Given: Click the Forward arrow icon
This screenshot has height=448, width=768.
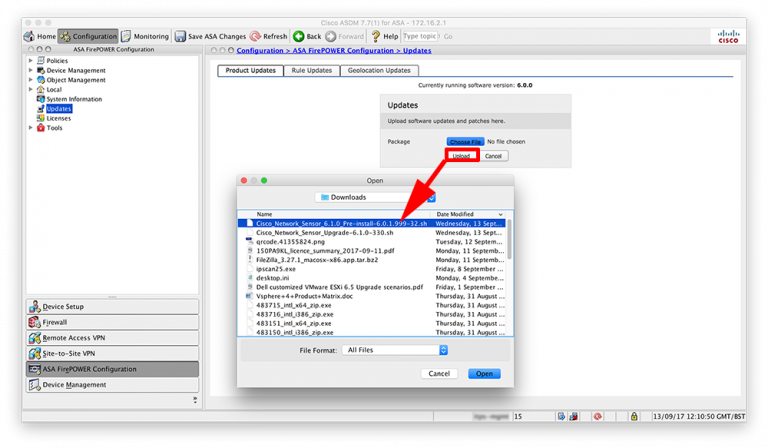Looking at the screenshot, I should point(331,36).
